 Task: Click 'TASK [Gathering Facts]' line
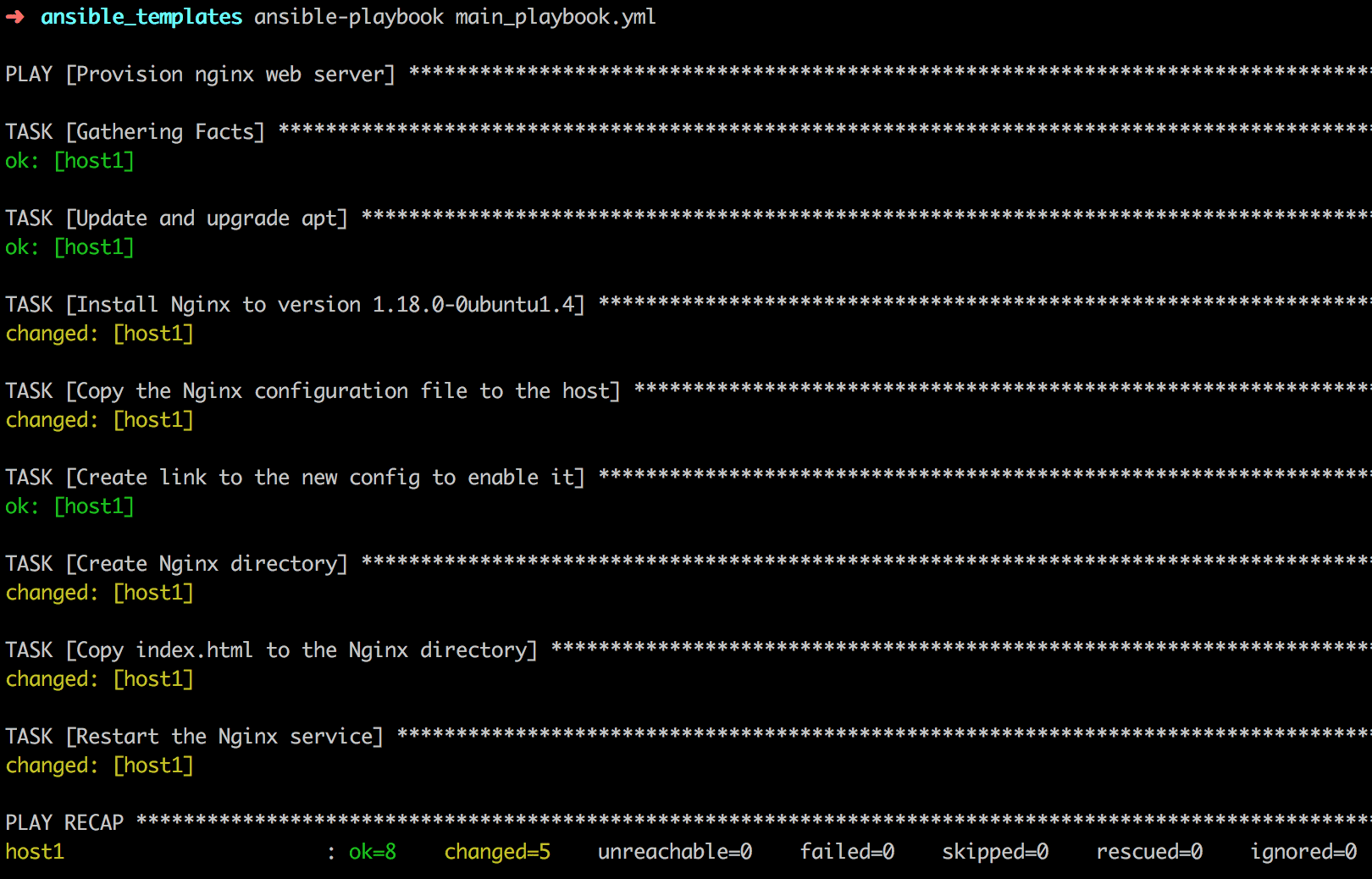(135, 132)
